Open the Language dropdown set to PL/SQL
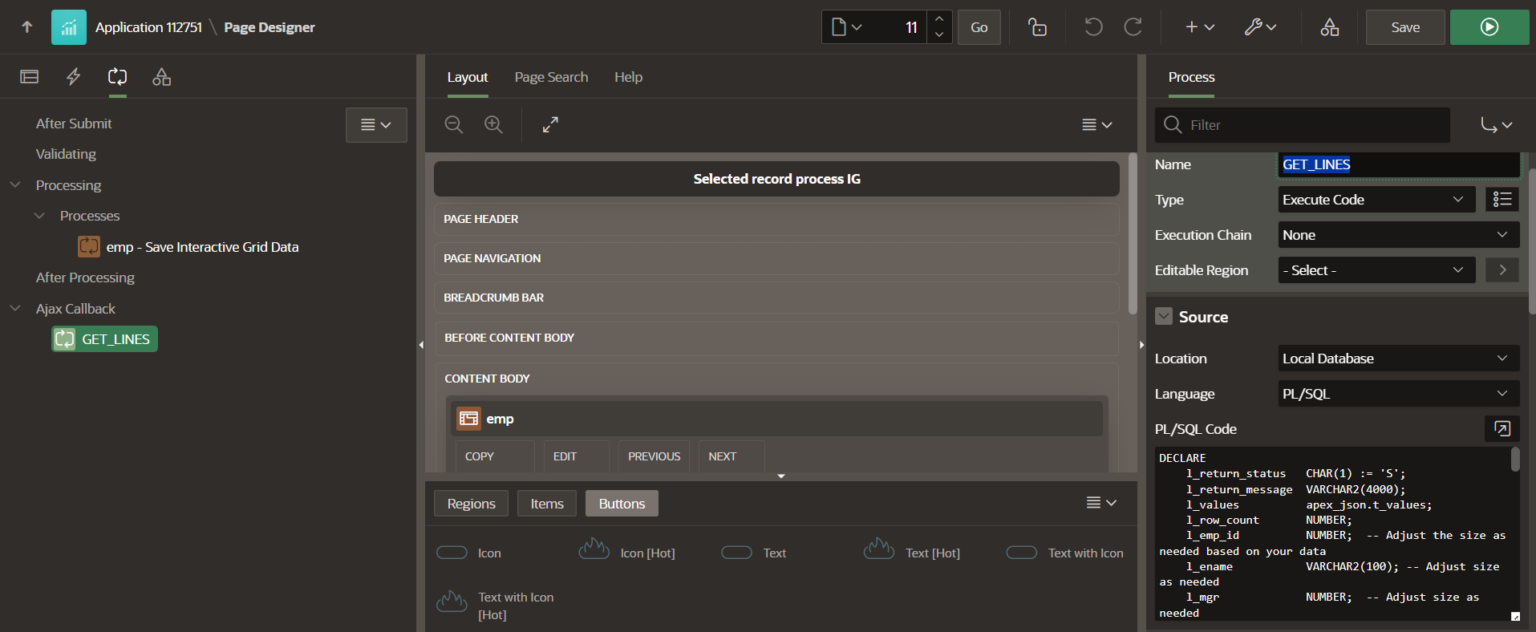The image size is (1536, 632). (x=1398, y=394)
